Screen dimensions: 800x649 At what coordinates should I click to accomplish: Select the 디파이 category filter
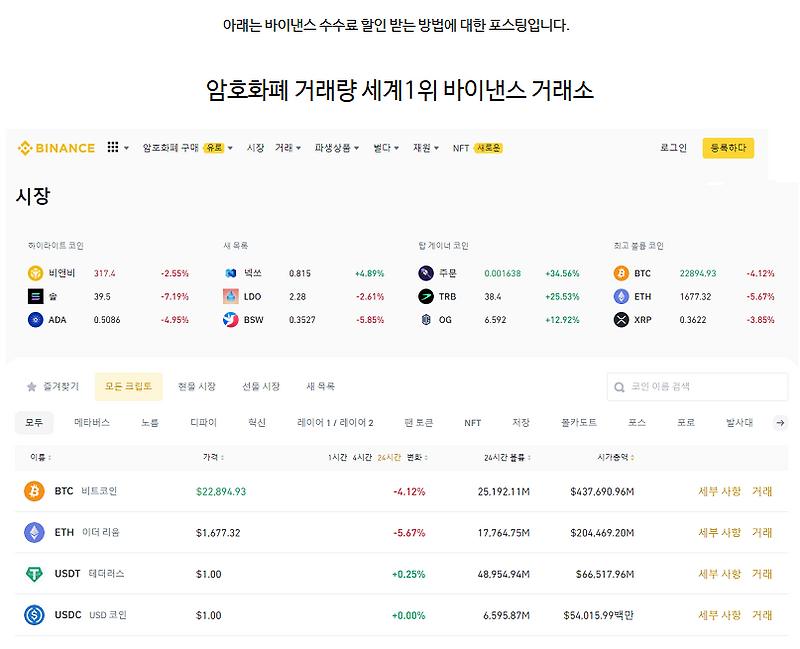pyautogui.click(x=204, y=423)
